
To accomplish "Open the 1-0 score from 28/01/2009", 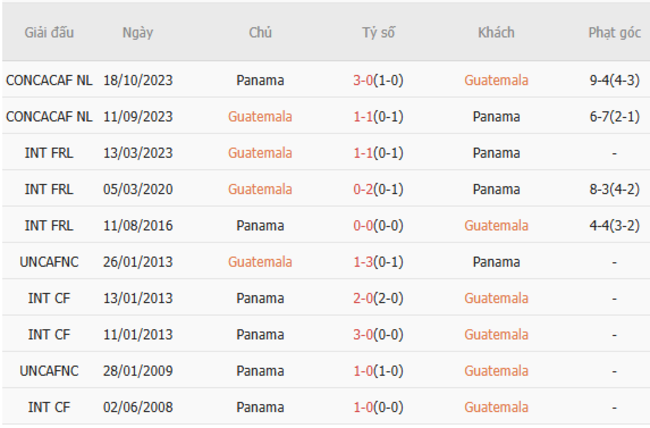I will 362,371.
